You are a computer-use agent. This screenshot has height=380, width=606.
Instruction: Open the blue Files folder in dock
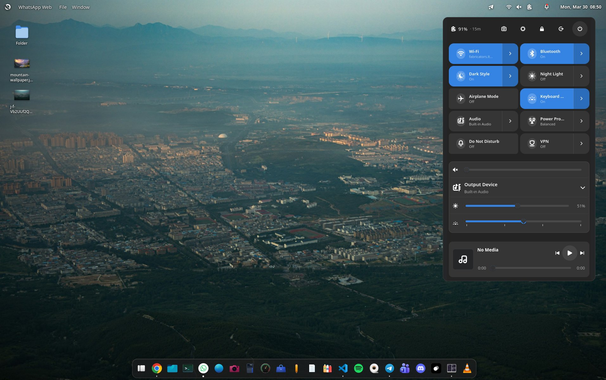(172, 368)
